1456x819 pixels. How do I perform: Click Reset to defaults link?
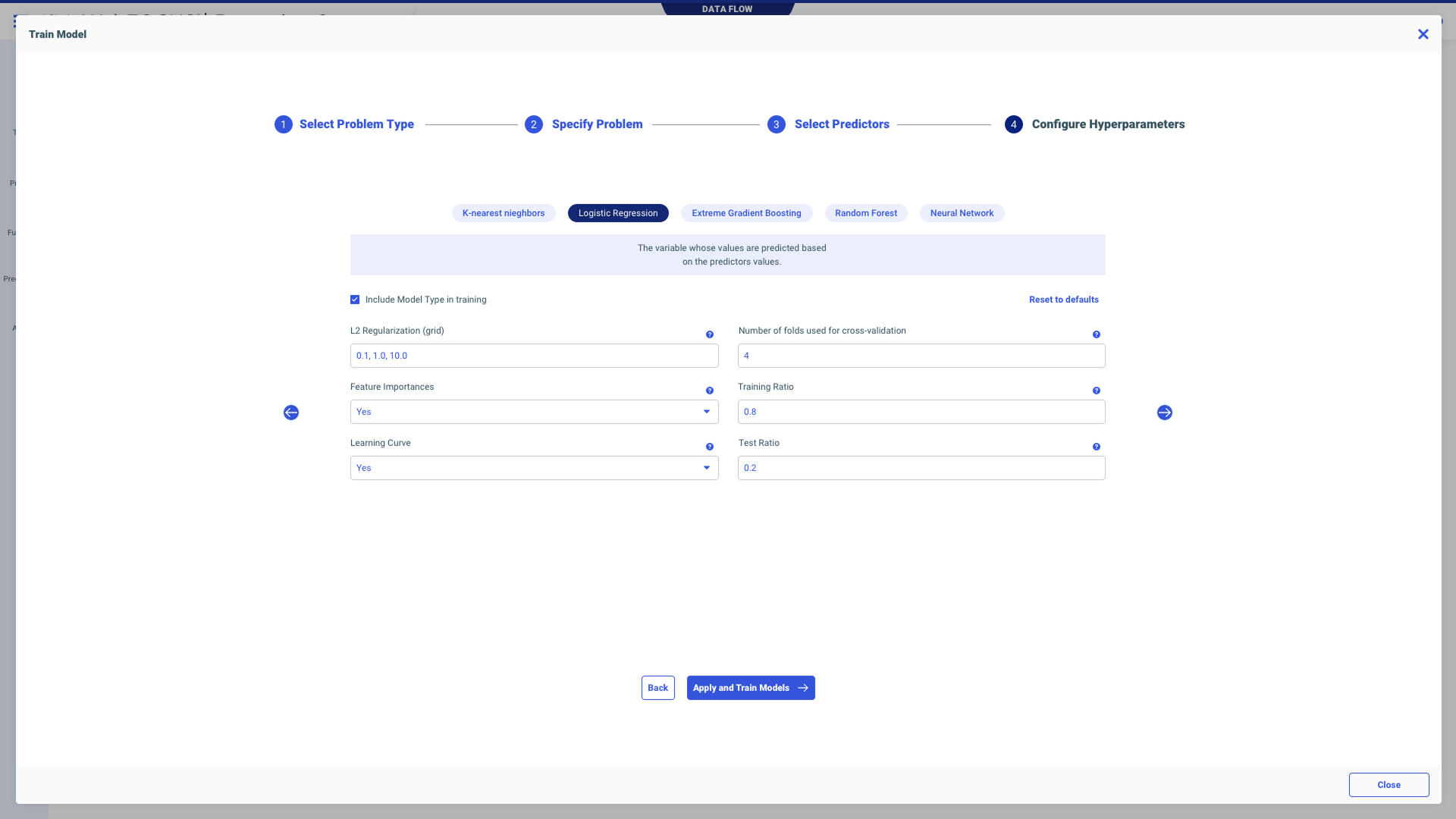(x=1063, y=300)
